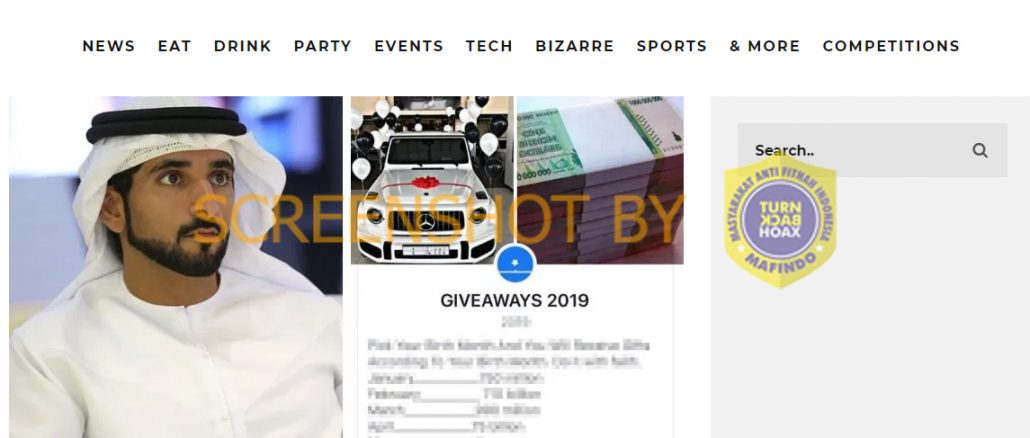Open the white Mercedes car photo
This screenshot has height=438, width=1030.
click(x=432, y=180)
